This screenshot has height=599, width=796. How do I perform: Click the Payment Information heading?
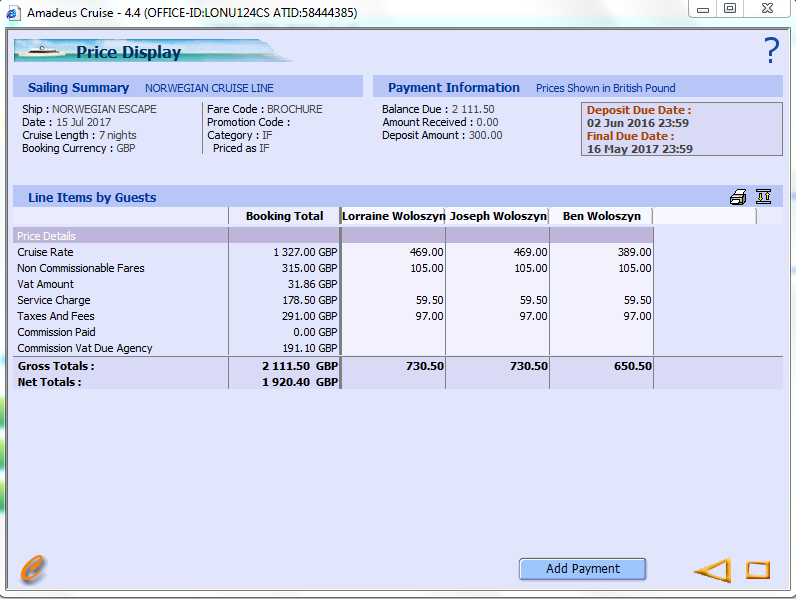click(x=454, y=87)
